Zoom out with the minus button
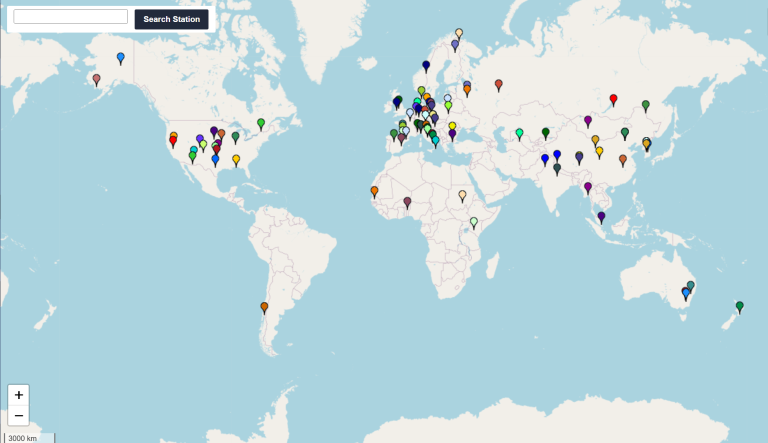The width and height of the screenshot is (768, 443). click(19, 416)
